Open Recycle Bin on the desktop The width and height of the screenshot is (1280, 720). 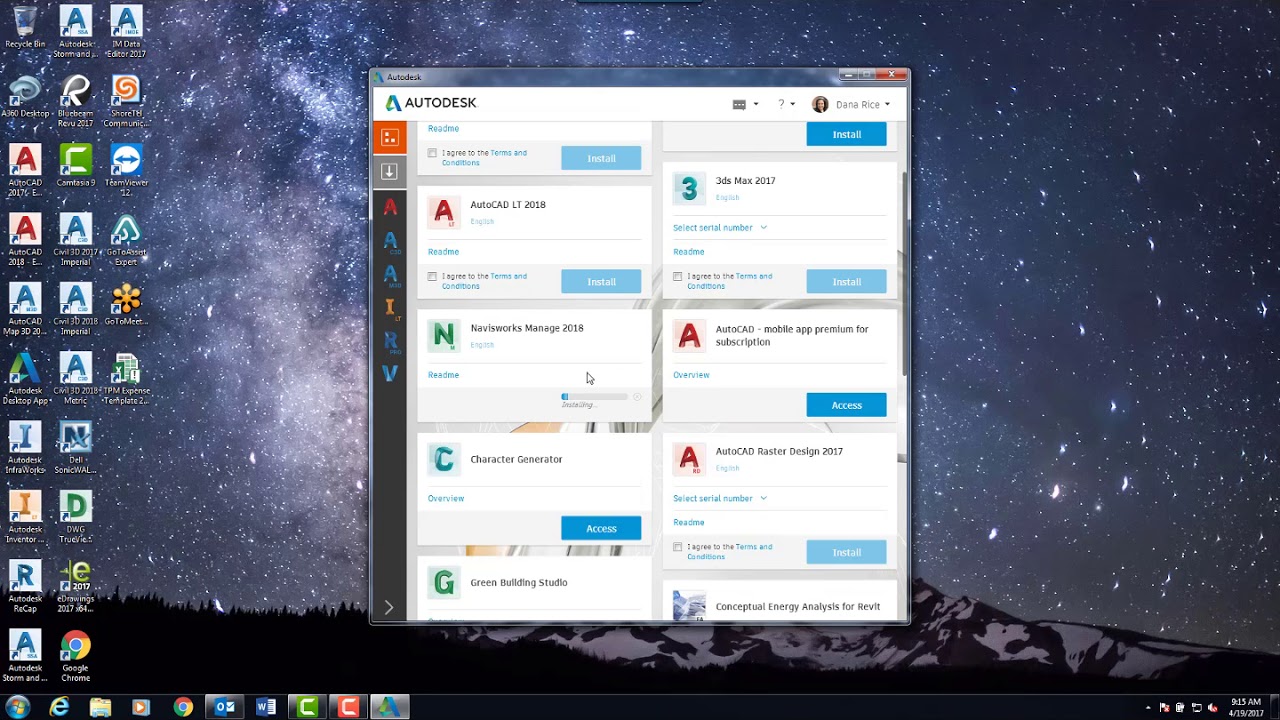(x=25, y=28)
